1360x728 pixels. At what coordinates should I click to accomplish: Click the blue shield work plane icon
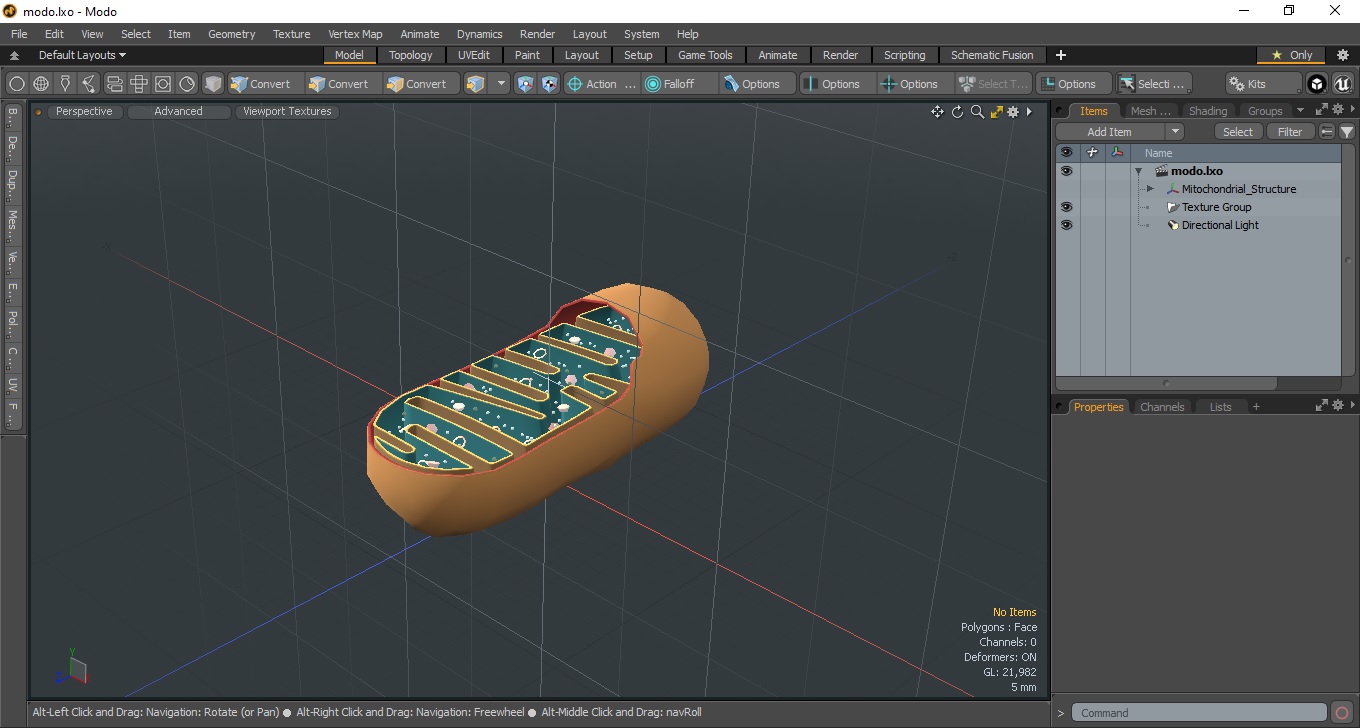click(x=525, y=84)
